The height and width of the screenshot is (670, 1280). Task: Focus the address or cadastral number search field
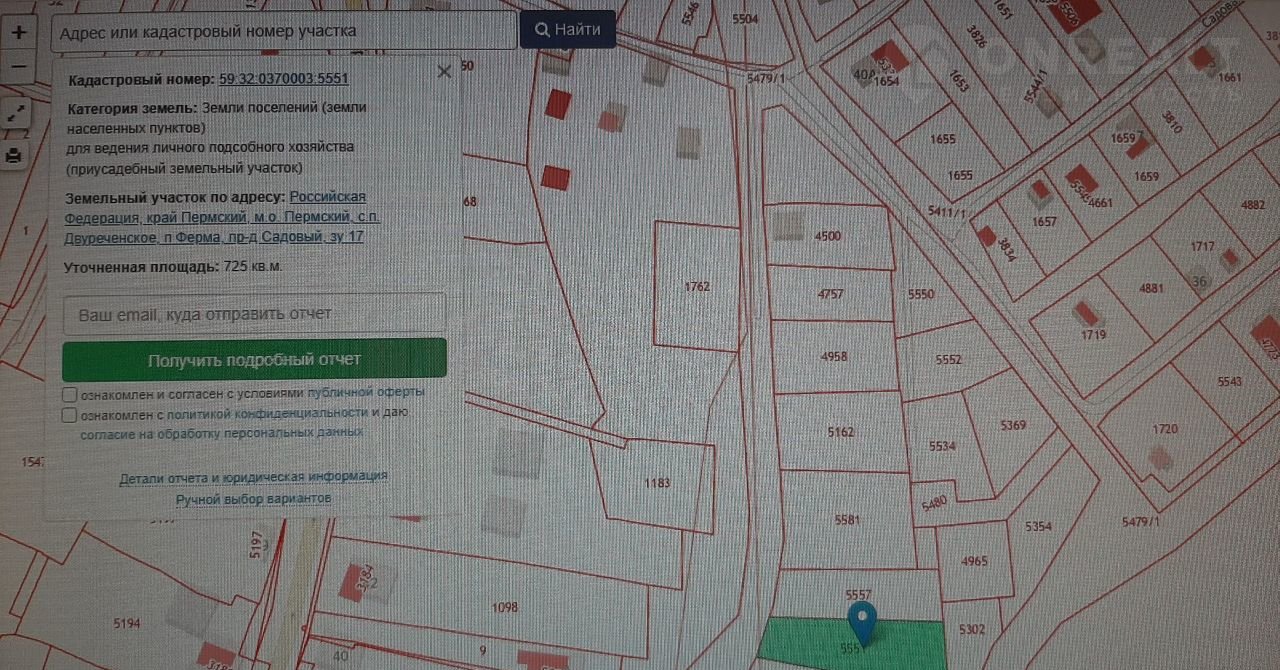pyautogui.click(x=283, y=31)
